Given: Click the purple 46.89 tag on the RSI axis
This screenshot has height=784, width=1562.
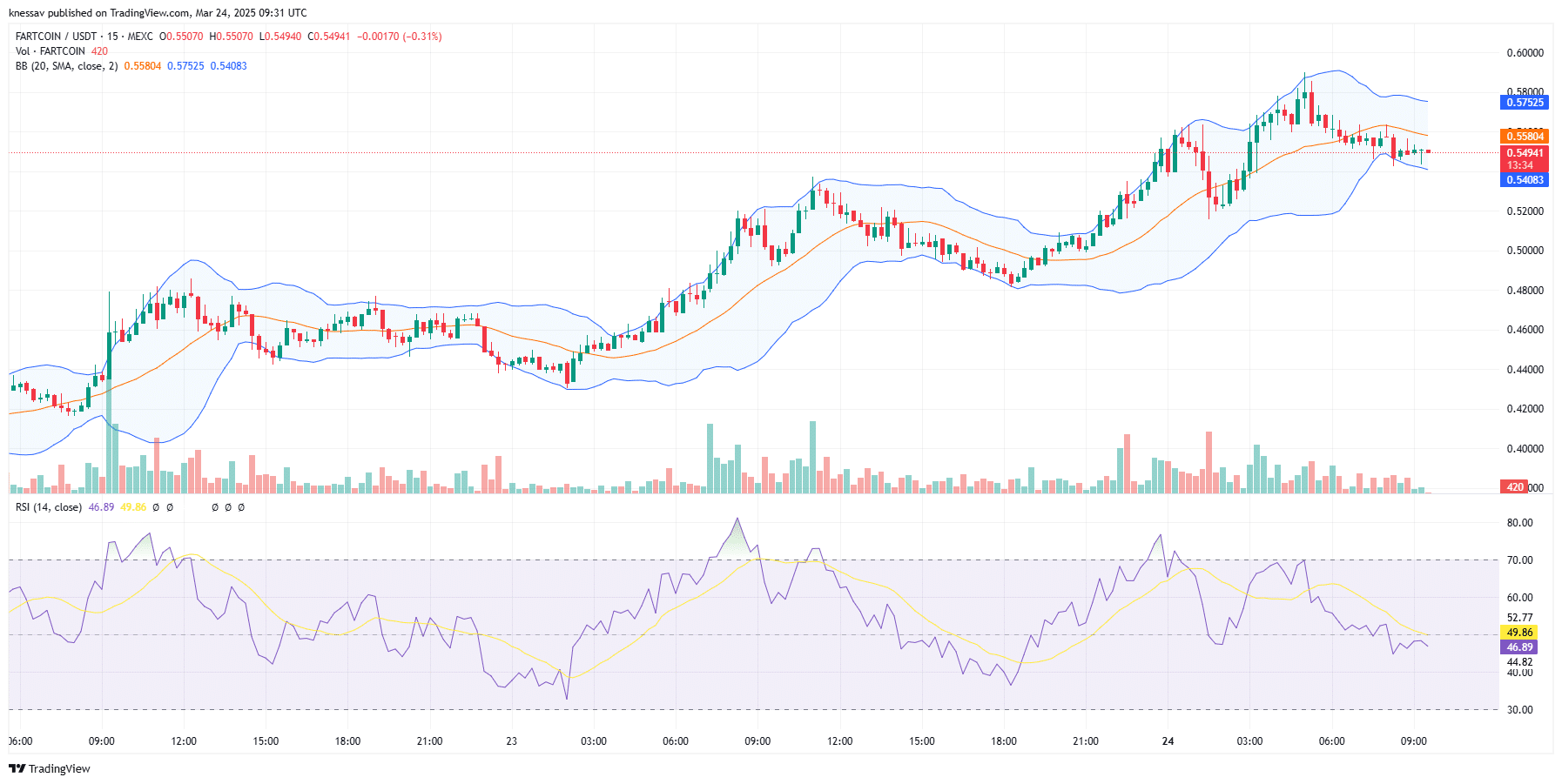Looking at the screenshot, I should [x=1519, y=647].
